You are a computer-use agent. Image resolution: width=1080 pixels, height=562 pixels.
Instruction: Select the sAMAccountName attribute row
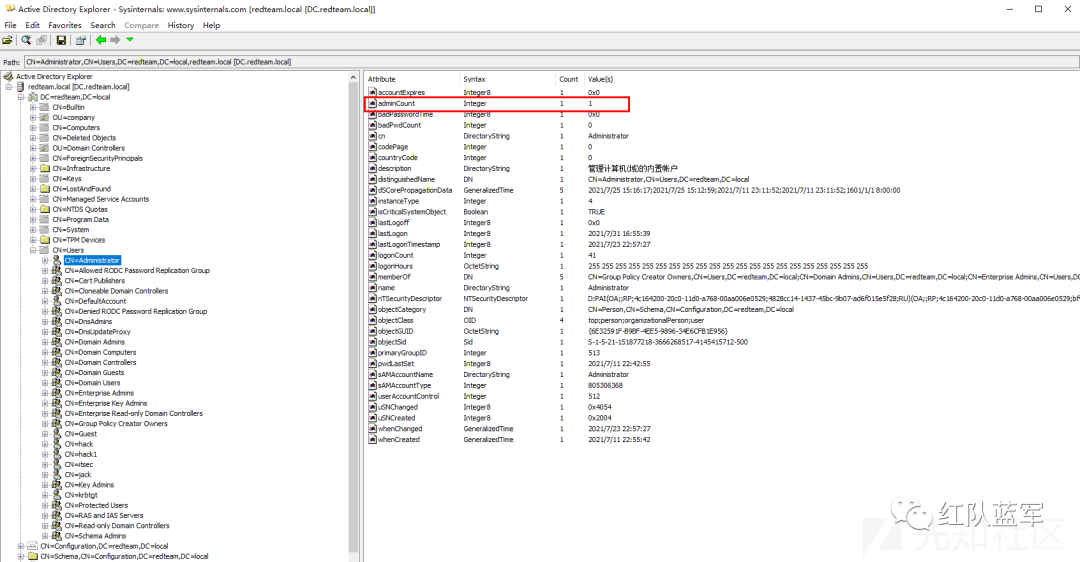723,375
